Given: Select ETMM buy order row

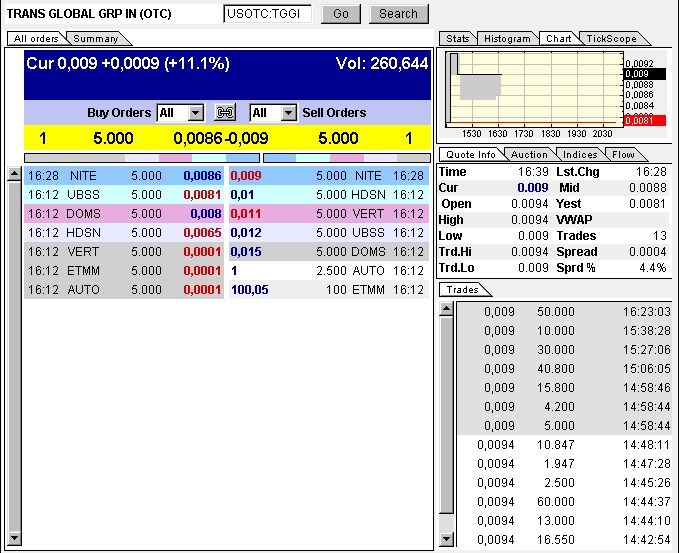Looking at the screenshot, I should (124, 271).
